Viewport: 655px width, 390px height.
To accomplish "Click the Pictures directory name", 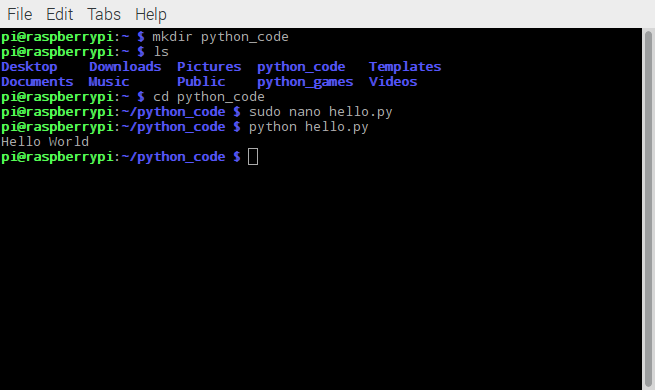I will pyautogui.click(x=209, y=66).
